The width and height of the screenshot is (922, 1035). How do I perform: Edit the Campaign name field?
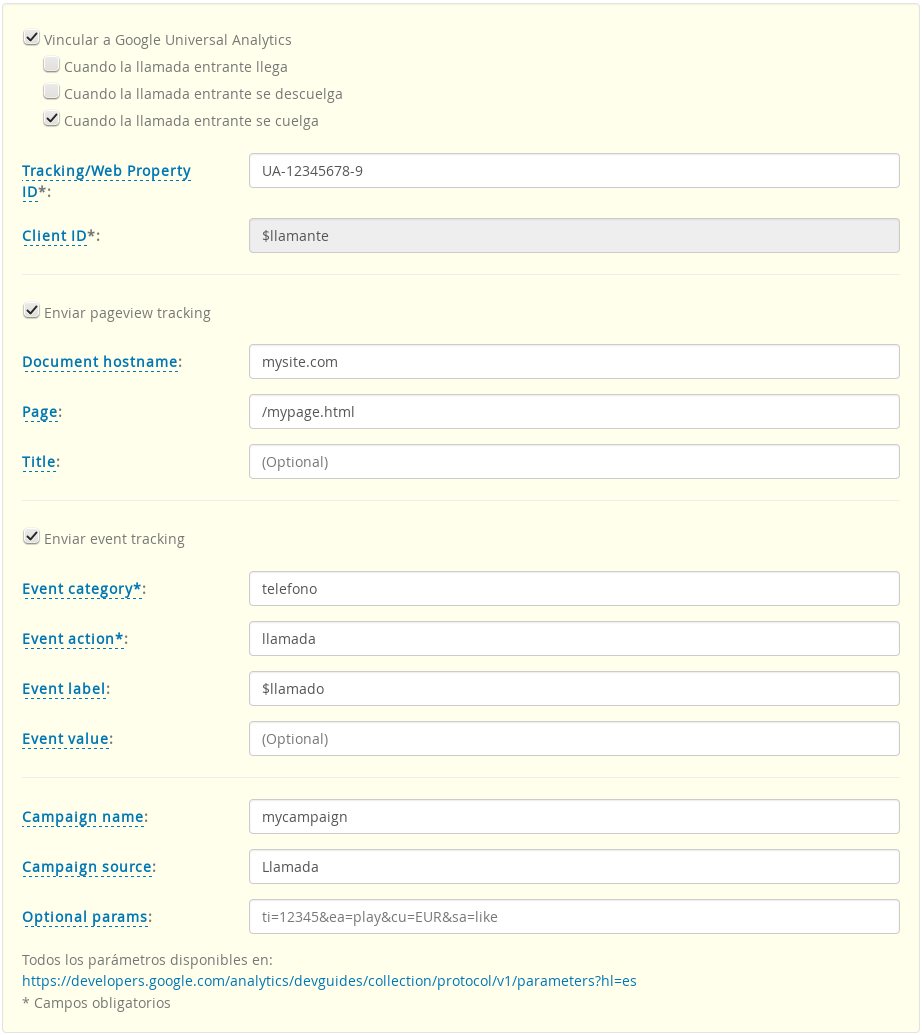574,817
